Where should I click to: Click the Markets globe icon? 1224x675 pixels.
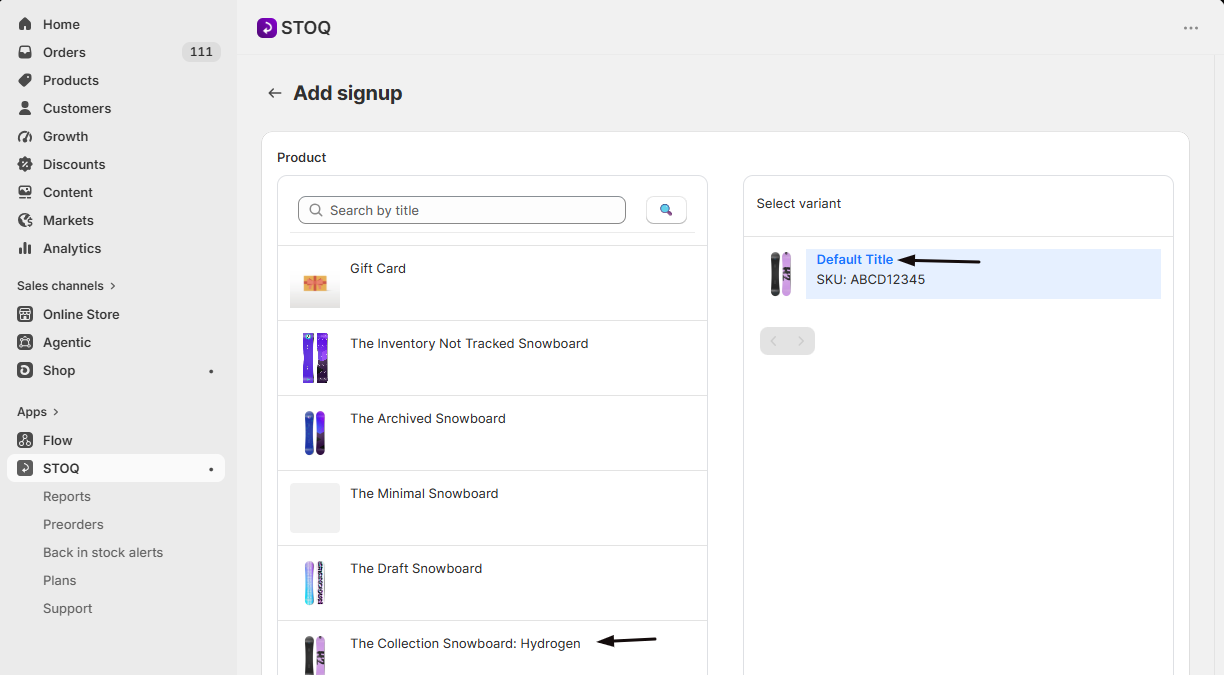25,220
